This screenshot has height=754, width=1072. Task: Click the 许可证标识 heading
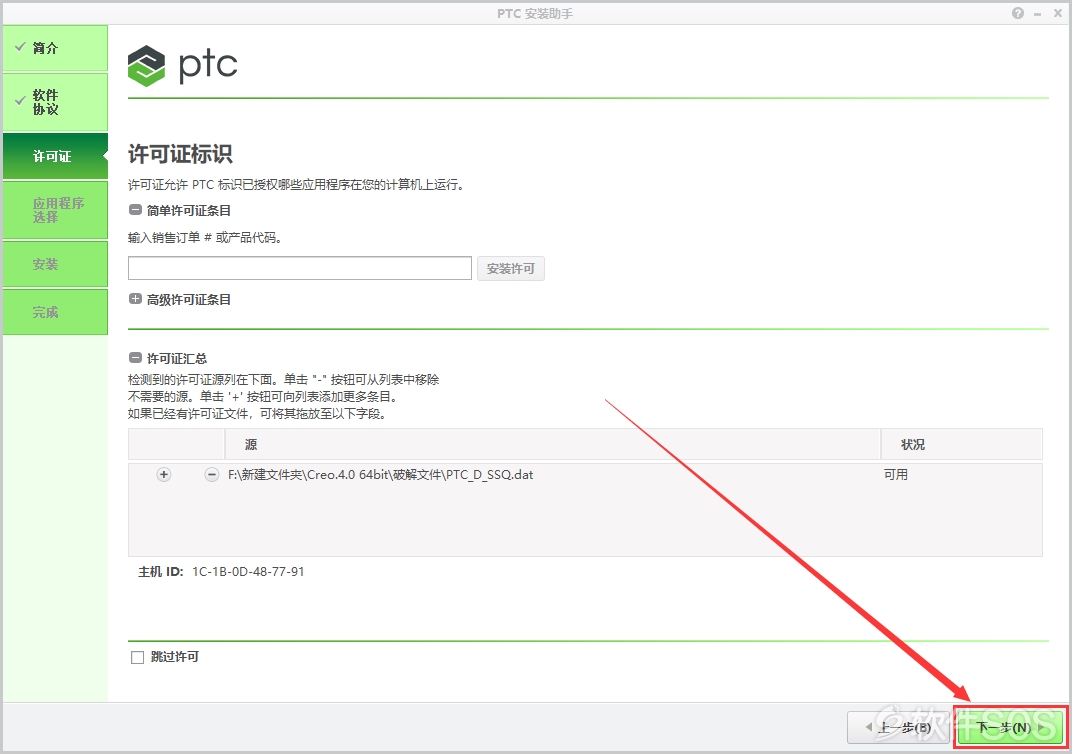point(180,154)
